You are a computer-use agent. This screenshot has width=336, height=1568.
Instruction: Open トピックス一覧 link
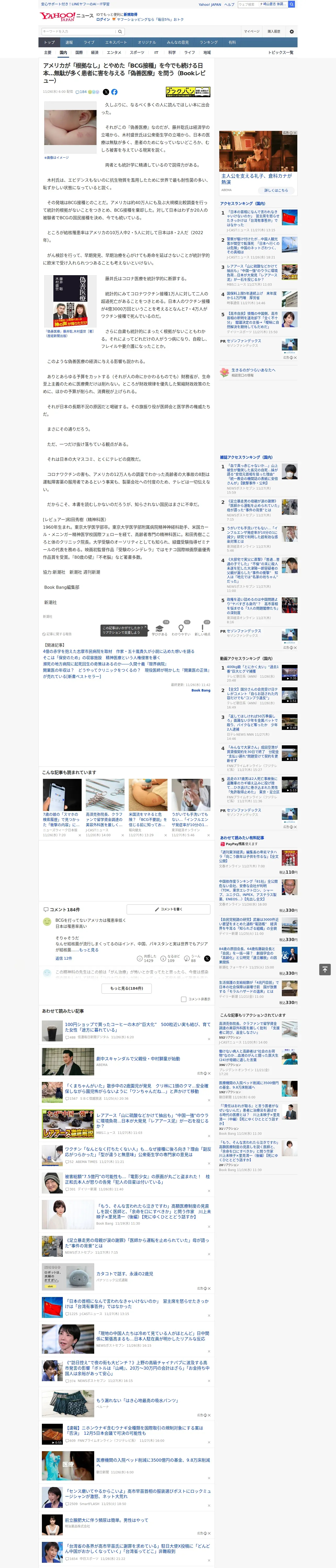(281, 52)
